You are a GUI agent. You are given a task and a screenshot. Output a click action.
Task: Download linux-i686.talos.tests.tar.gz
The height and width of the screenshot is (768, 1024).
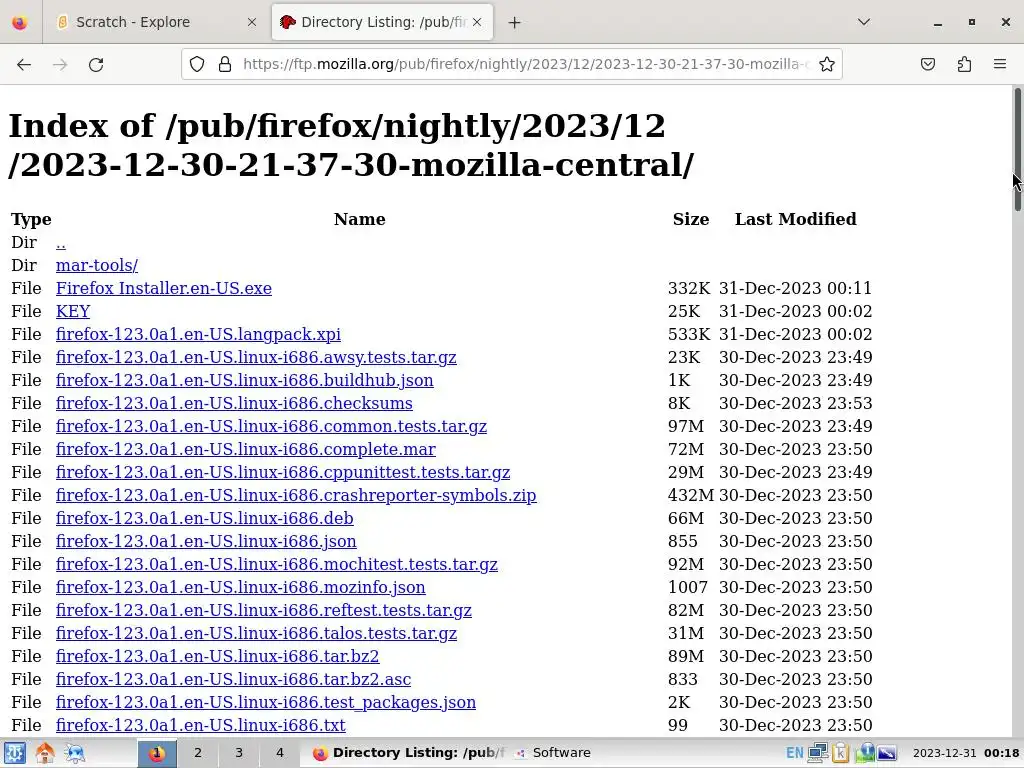point(257,633)
